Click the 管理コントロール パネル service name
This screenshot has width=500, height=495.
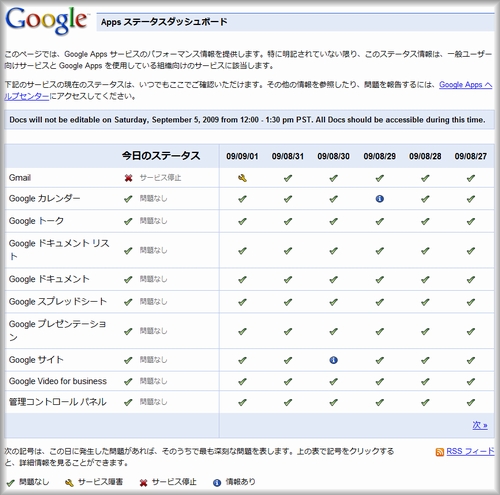click(x=58, y=402)
